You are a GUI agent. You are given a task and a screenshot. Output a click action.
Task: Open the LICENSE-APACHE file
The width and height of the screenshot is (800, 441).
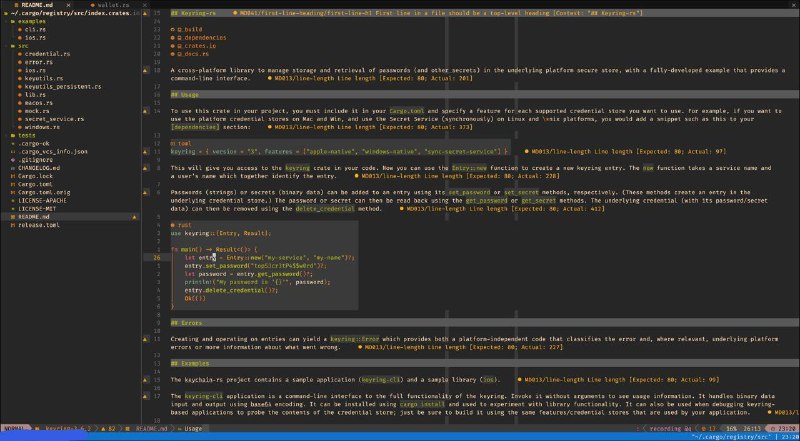tap(42, 201)
